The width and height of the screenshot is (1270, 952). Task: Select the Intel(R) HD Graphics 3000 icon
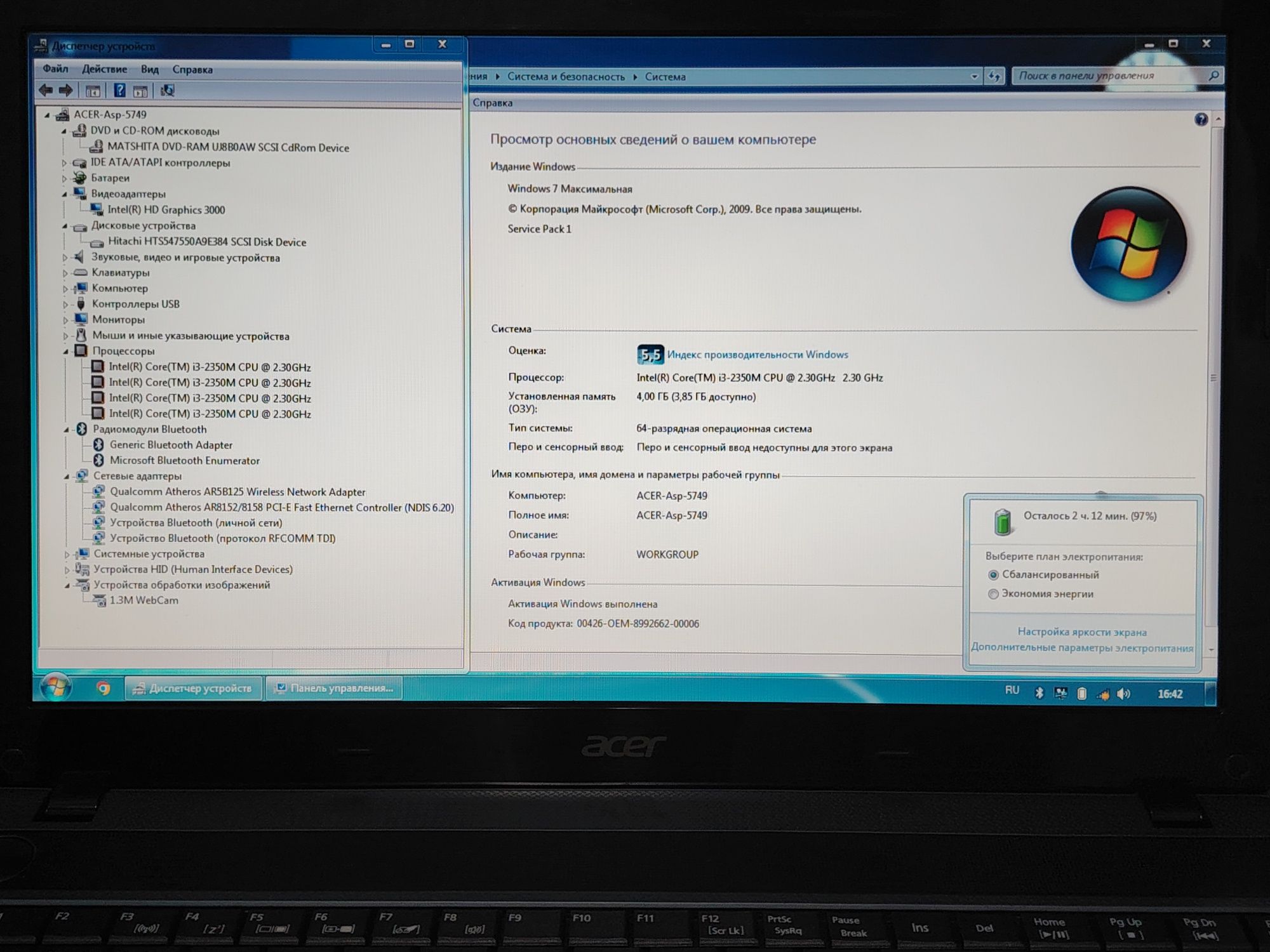97,209
